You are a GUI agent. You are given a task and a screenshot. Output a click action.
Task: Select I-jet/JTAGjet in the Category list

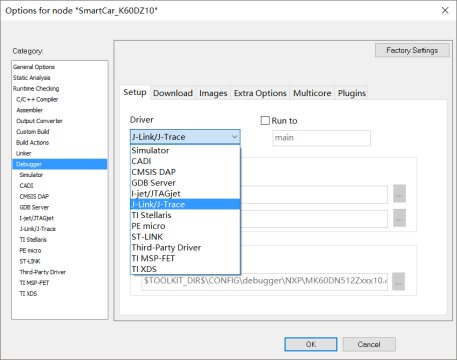click(37, 218)
